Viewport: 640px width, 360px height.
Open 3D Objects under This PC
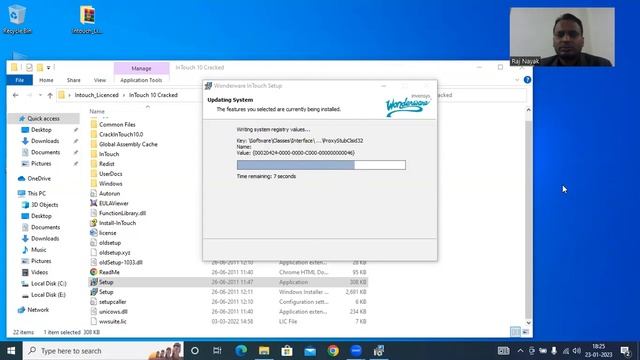pos(44,205)
